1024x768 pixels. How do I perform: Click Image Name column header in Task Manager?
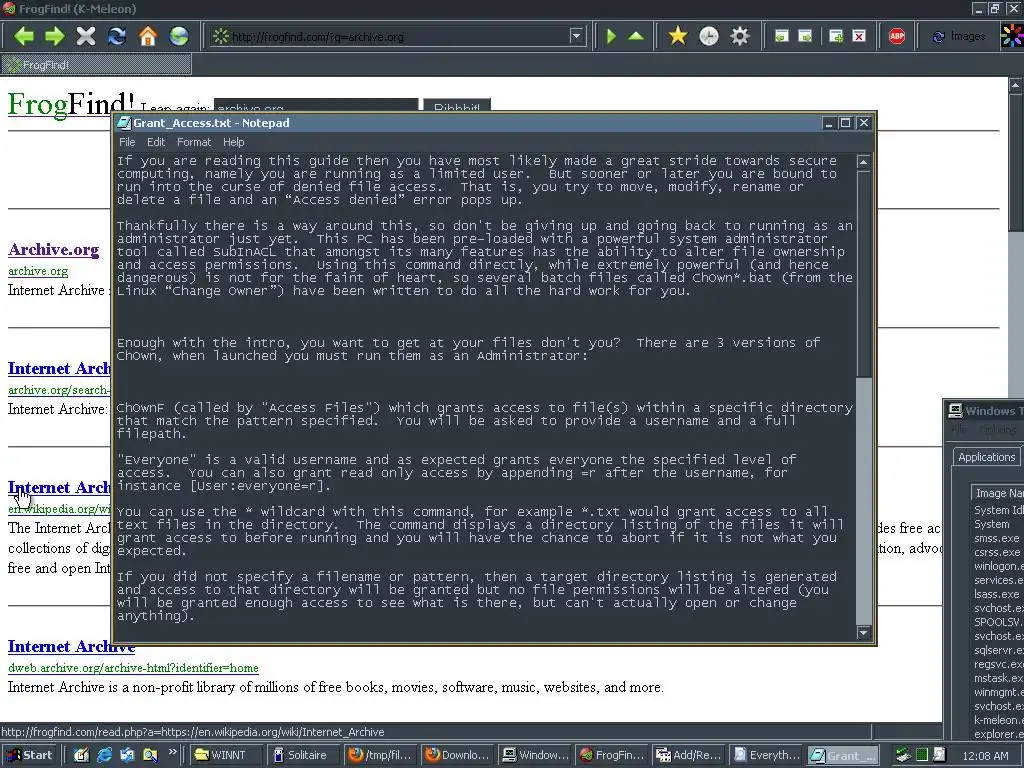pyautogui.click(x=997, y=493)
